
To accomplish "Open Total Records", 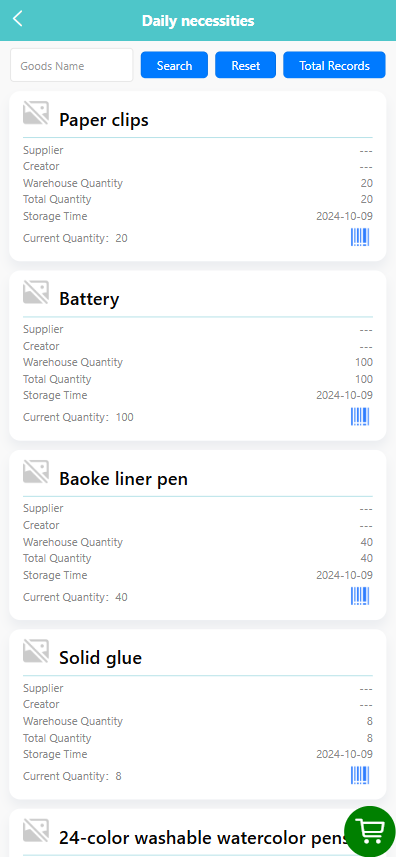I will point(334,65).
